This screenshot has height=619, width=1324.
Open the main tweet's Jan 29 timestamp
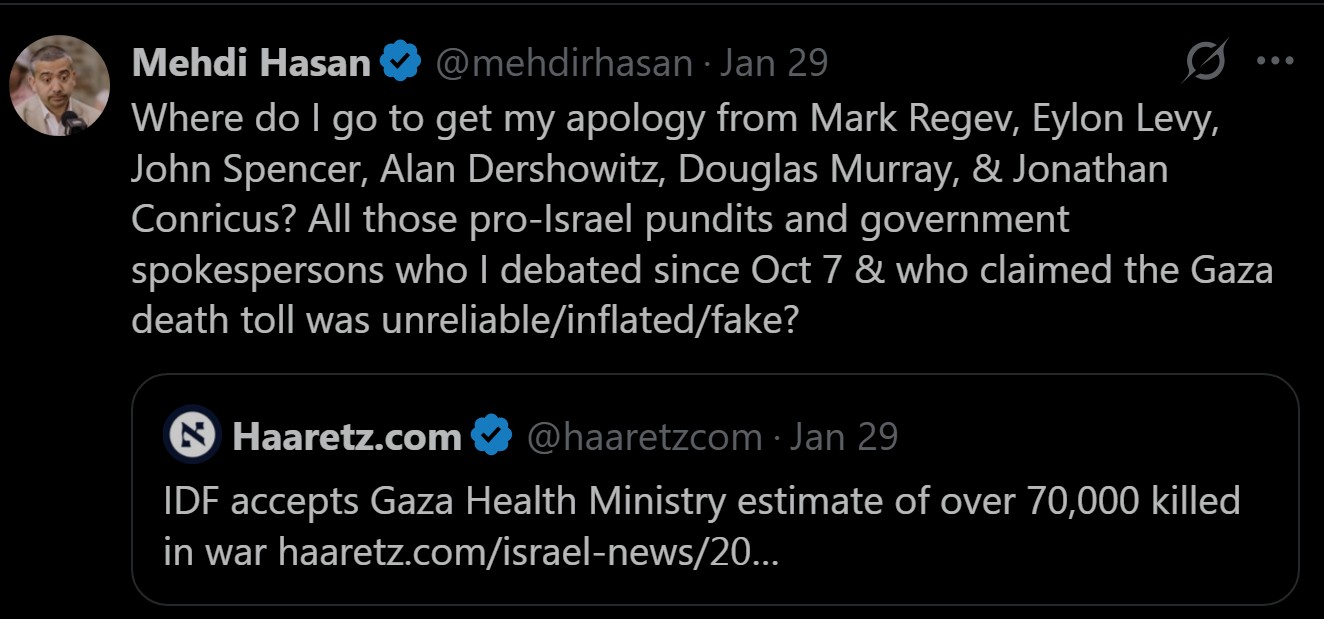[x=775, y=64]
